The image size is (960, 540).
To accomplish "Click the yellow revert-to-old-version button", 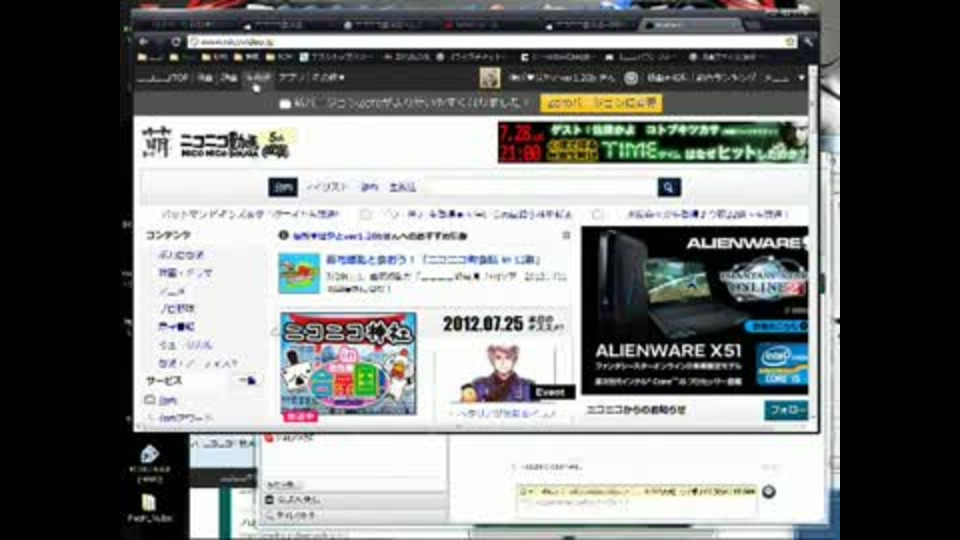I will point(601,103).
